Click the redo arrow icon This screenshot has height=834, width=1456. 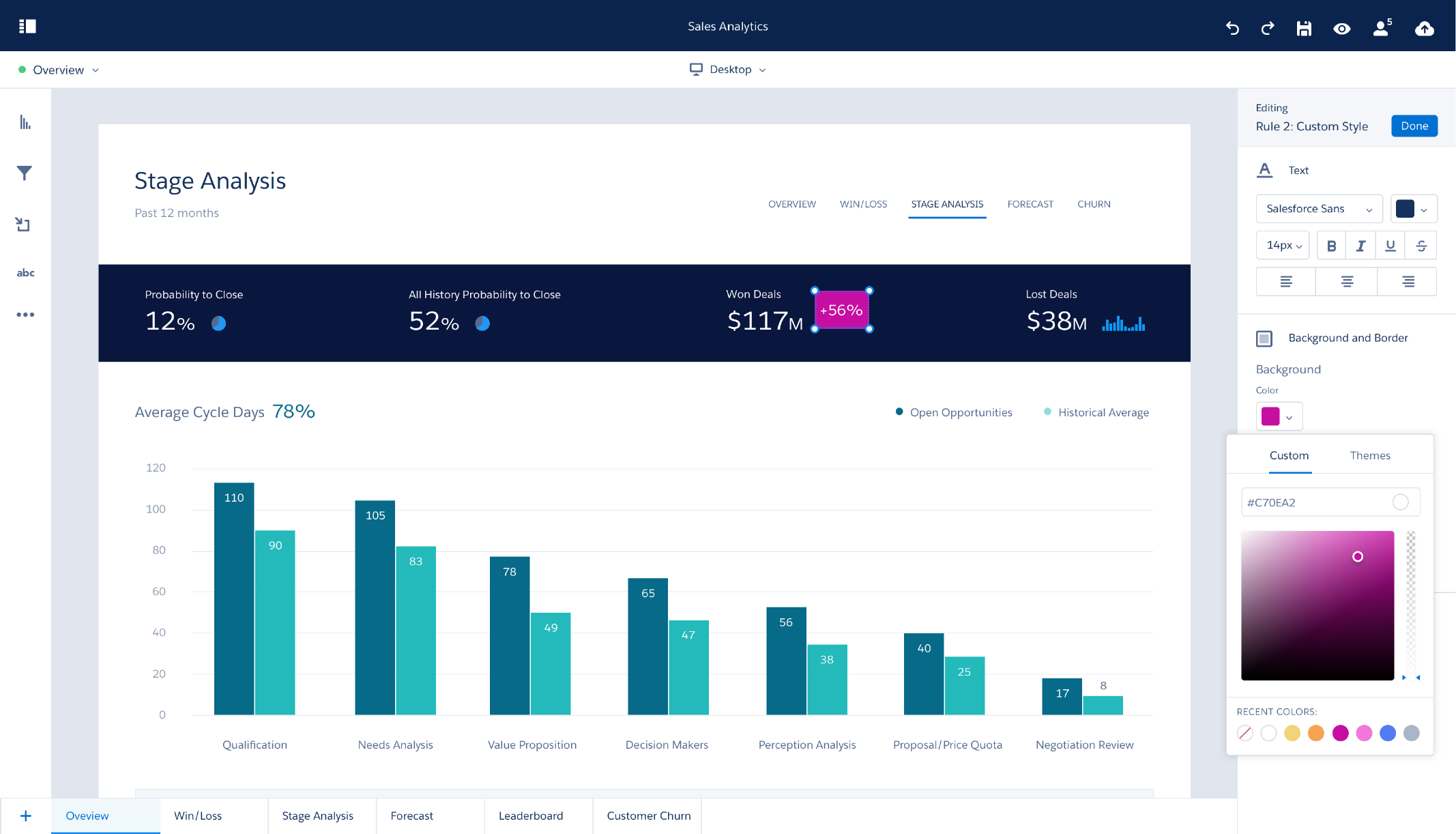tap(1268, 28)
